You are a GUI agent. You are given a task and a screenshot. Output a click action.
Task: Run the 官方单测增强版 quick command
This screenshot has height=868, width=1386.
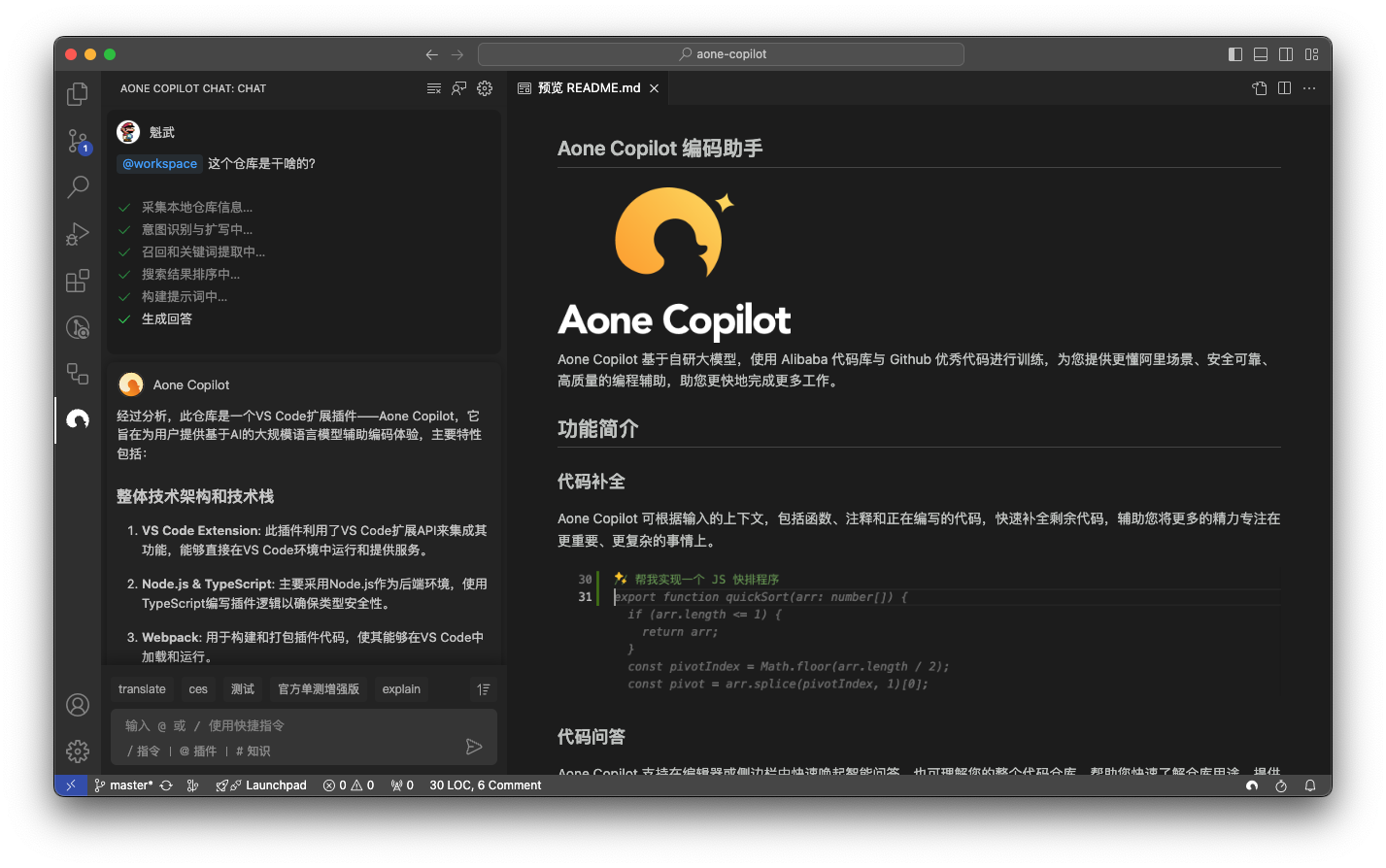[319, 689]
